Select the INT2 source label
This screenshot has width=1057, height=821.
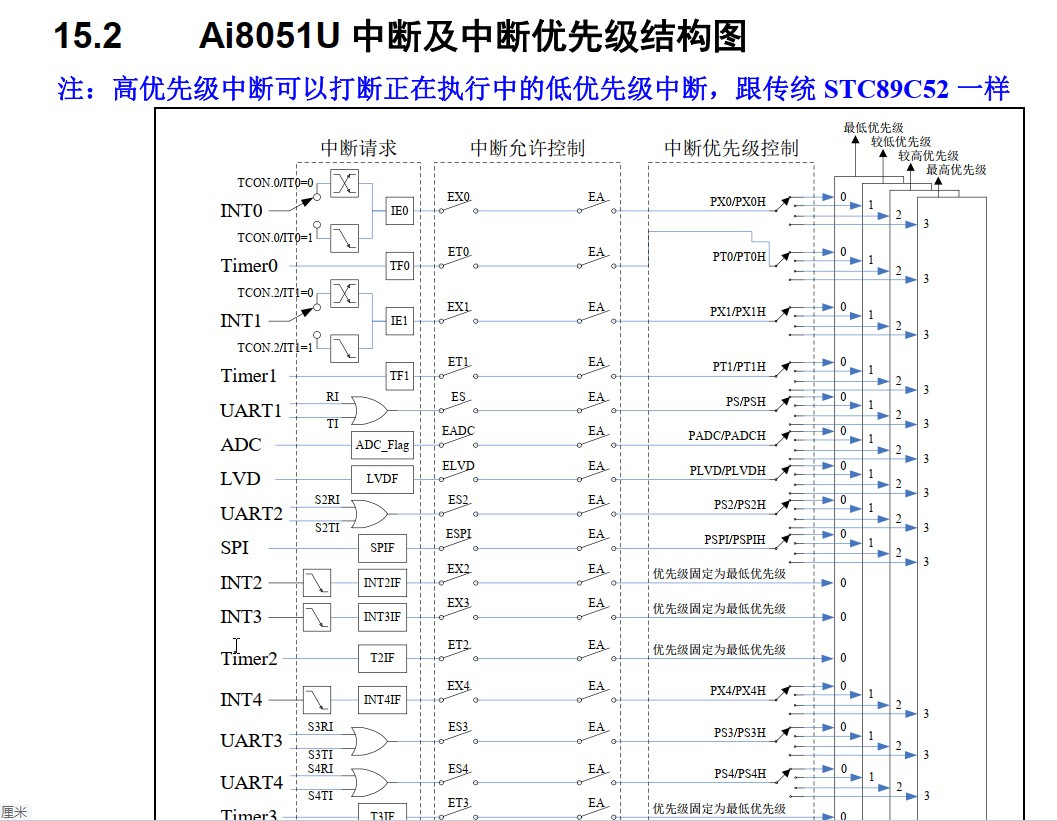pos(241,582)
